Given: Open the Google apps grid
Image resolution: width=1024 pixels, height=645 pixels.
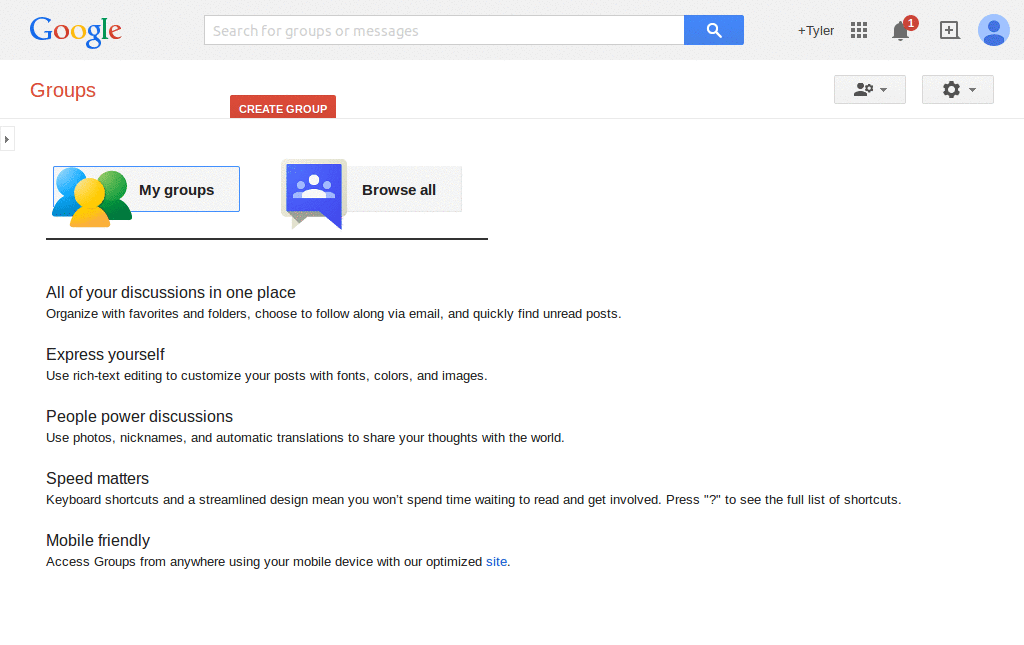Looking at the screenshot, I should click(858, 30).
